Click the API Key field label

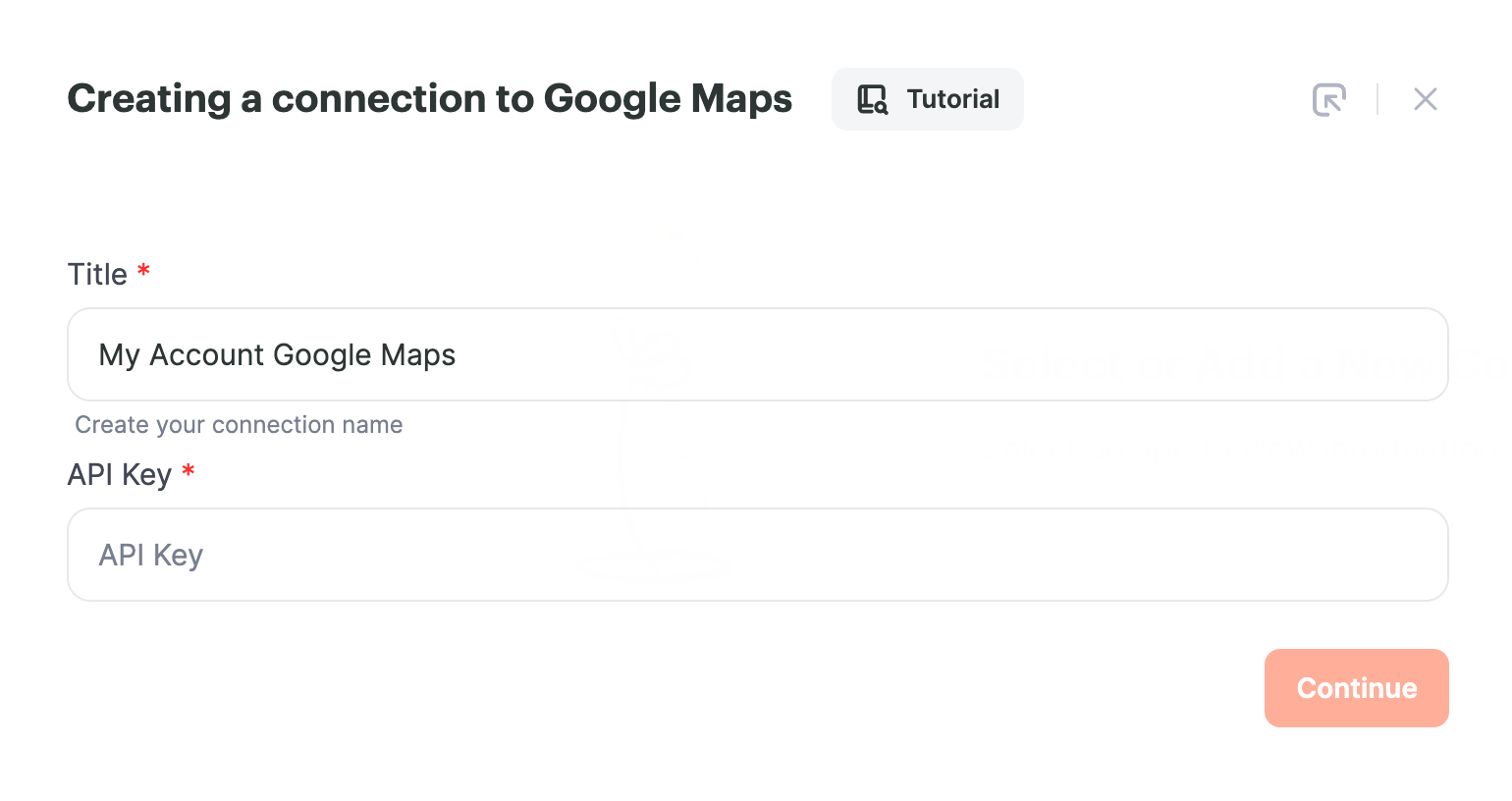click(x=120, y=475)
